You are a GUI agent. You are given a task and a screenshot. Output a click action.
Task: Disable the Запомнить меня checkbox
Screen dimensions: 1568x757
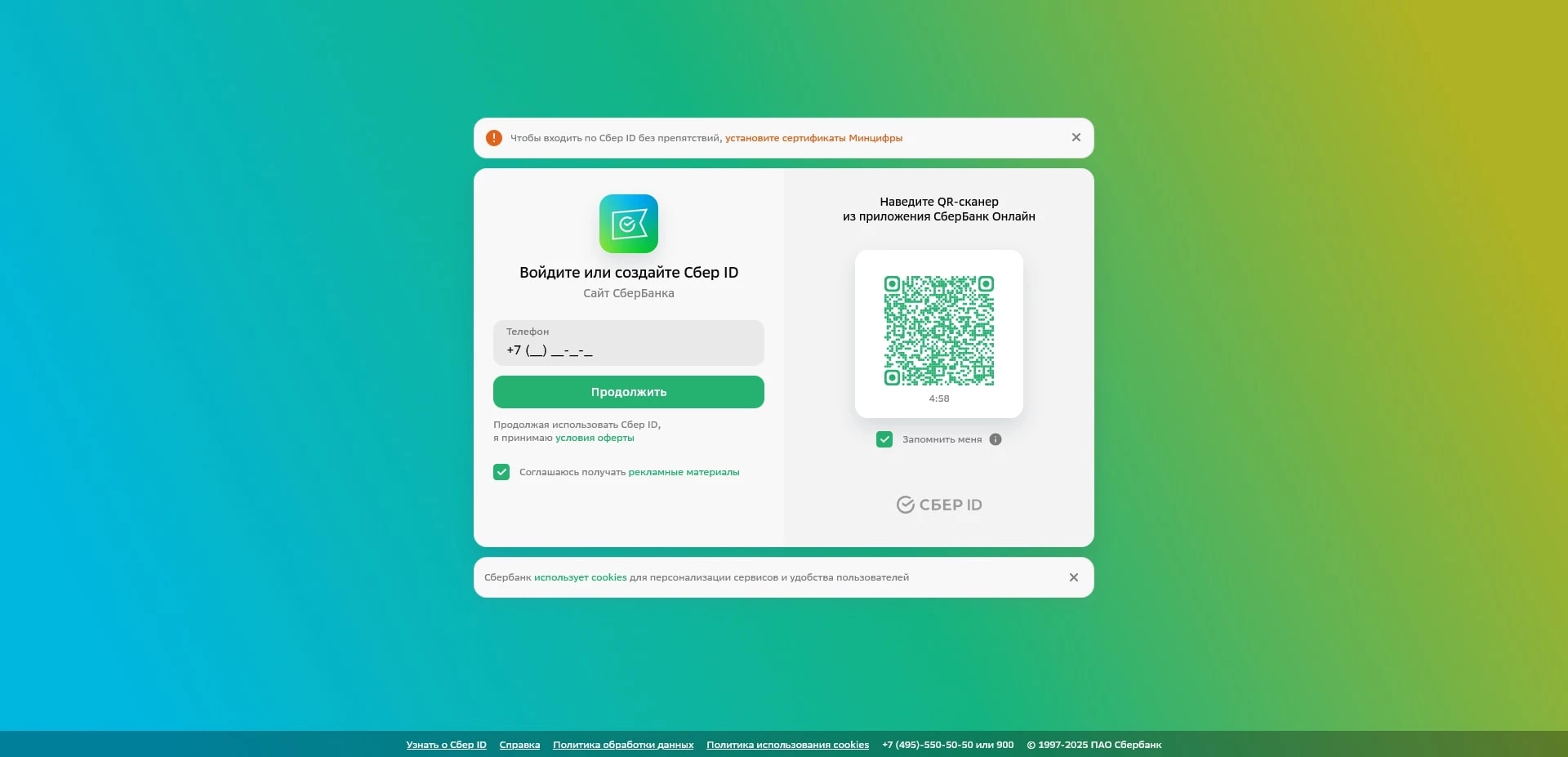click(x=884, y=439)
